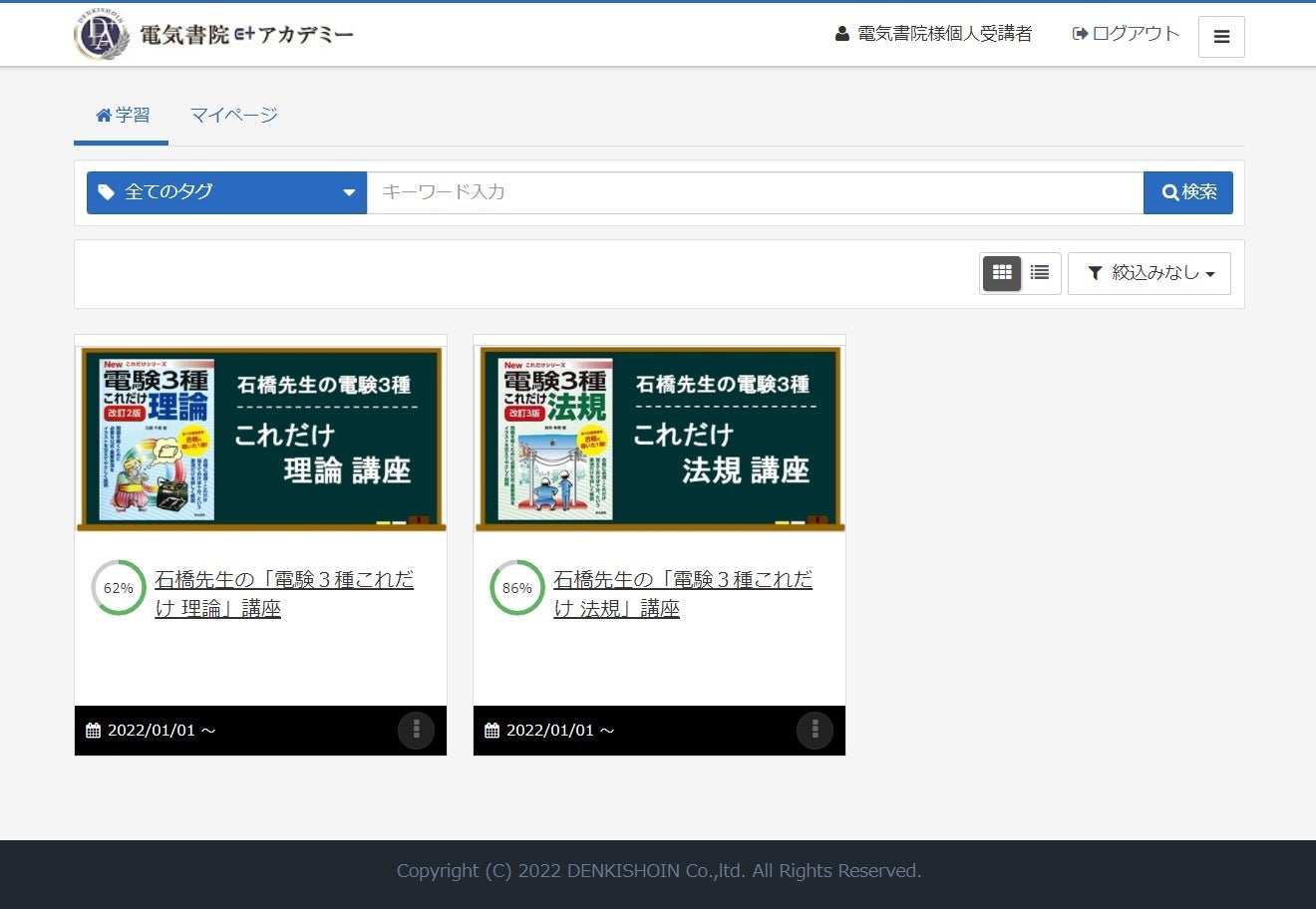
Task: Click the 86% progress circle
Action: point(515,587)
